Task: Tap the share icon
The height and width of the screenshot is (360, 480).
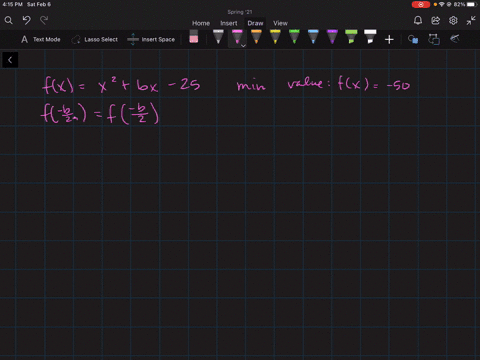Action: 436,21
